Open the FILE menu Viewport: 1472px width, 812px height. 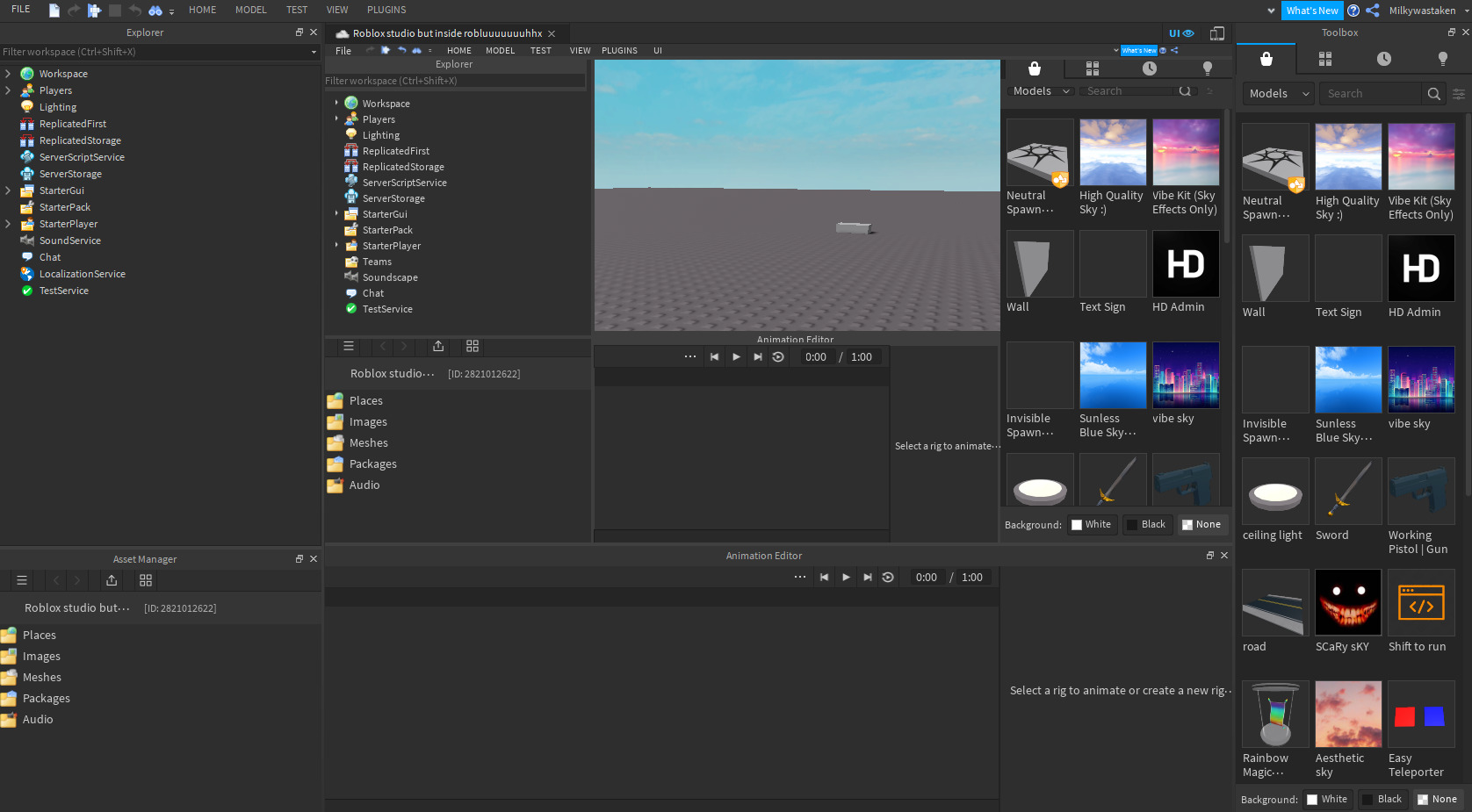click(21, 10)
